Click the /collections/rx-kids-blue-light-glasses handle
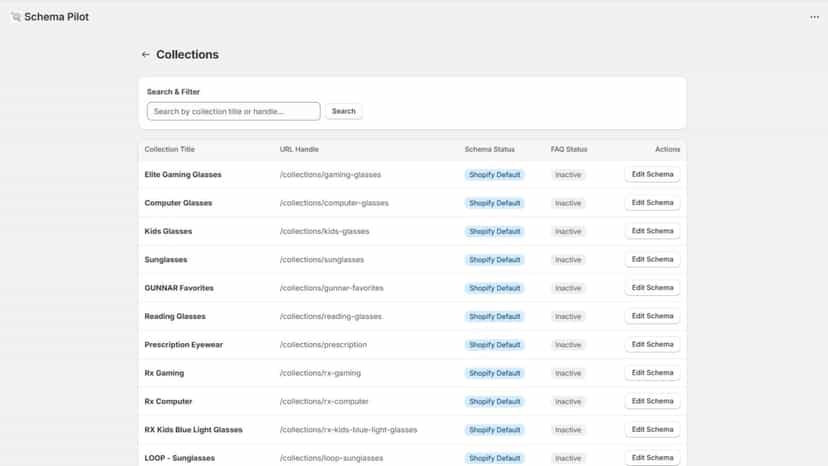 point(348,430)
